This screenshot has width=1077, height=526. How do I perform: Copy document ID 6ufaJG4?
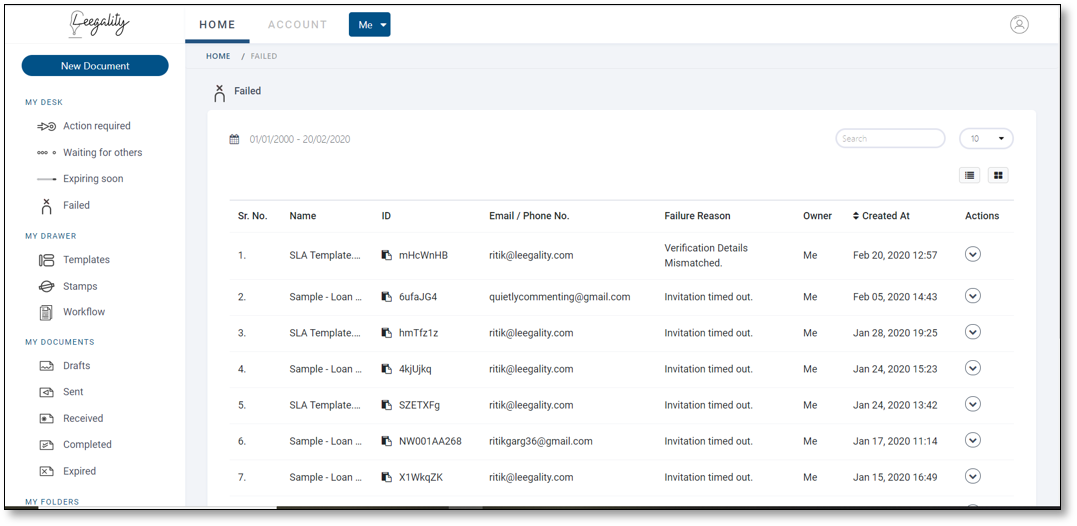click(387, 297)
